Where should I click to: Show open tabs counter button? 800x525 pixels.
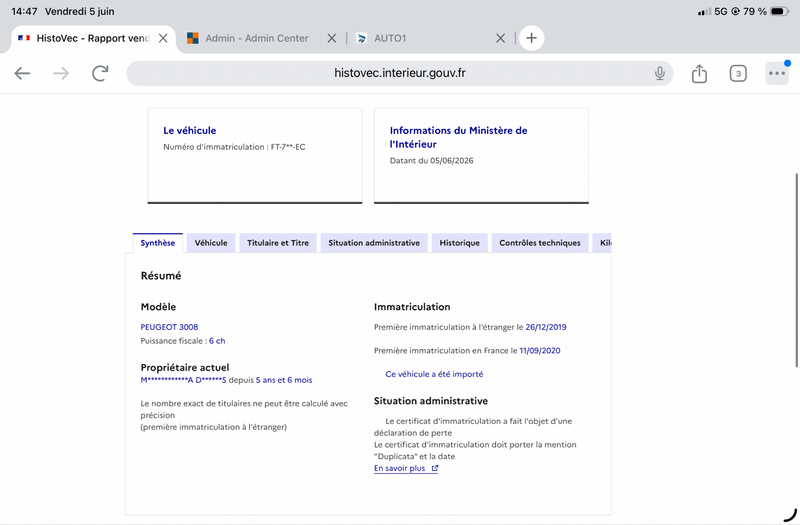(x=738, y=73)
